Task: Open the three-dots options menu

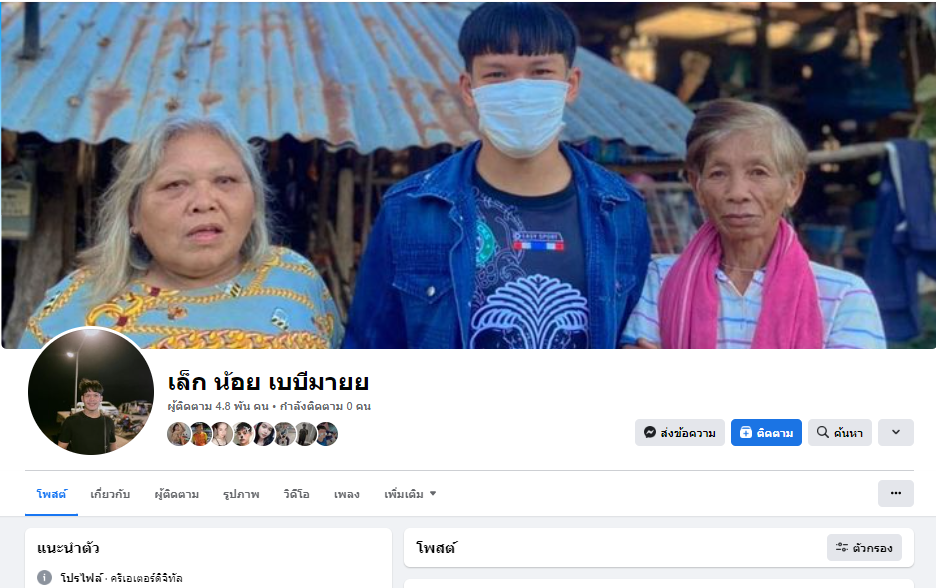Action: pos(895,493)
